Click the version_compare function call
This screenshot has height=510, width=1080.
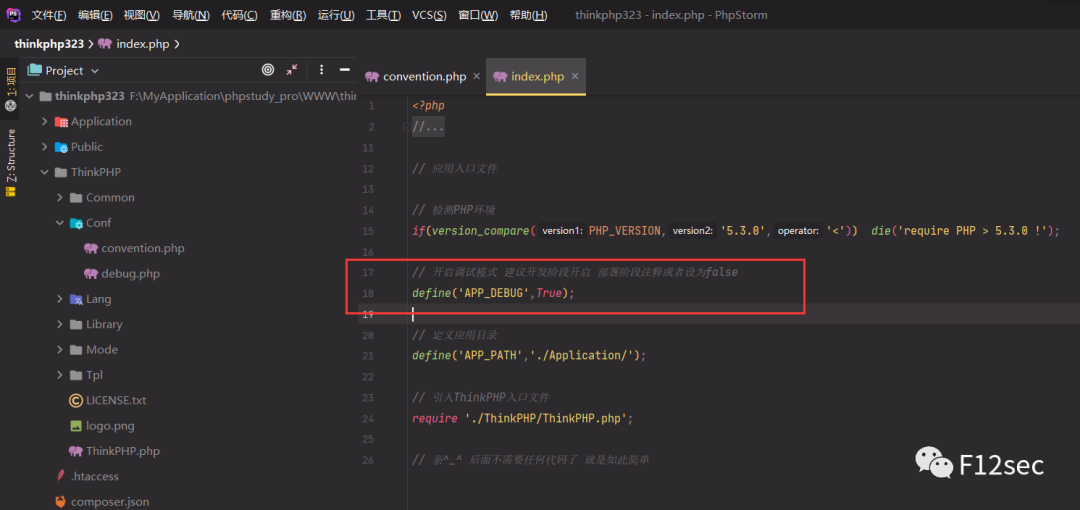(x=481, y=231)
